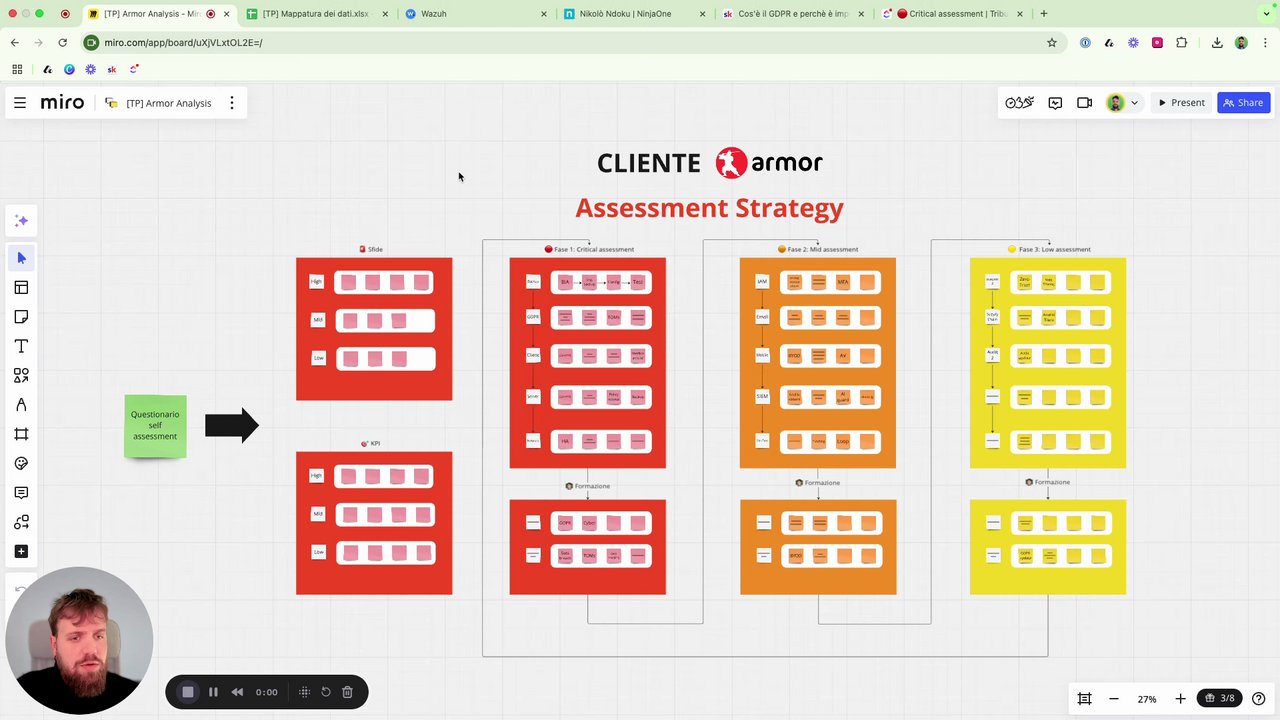The width and height of the screenshot is (1280, 720).
Task: Open the board comments panel icon
Action: click(1055, 103)
